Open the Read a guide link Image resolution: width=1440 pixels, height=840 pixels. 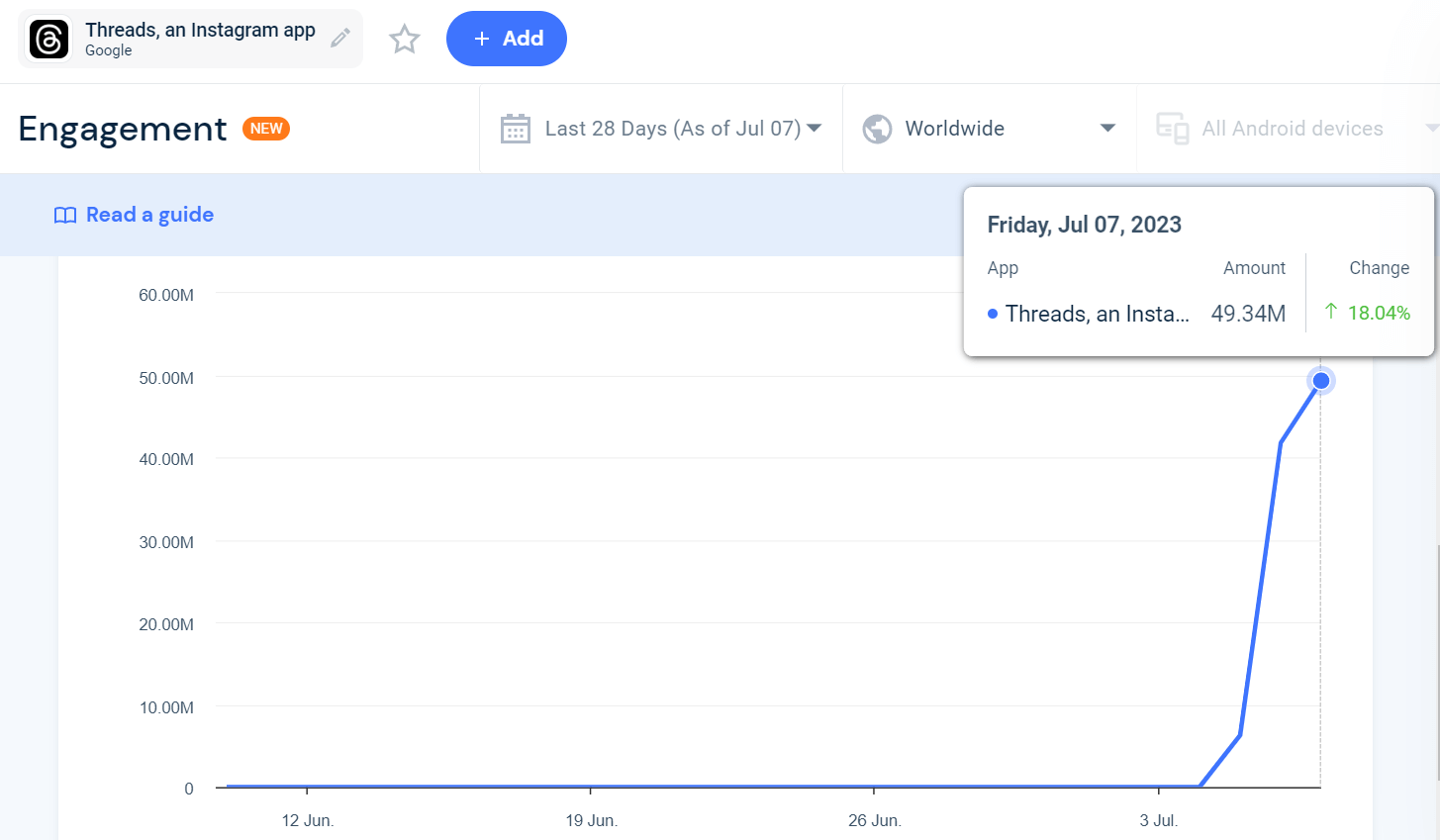(x=149, y=215)
